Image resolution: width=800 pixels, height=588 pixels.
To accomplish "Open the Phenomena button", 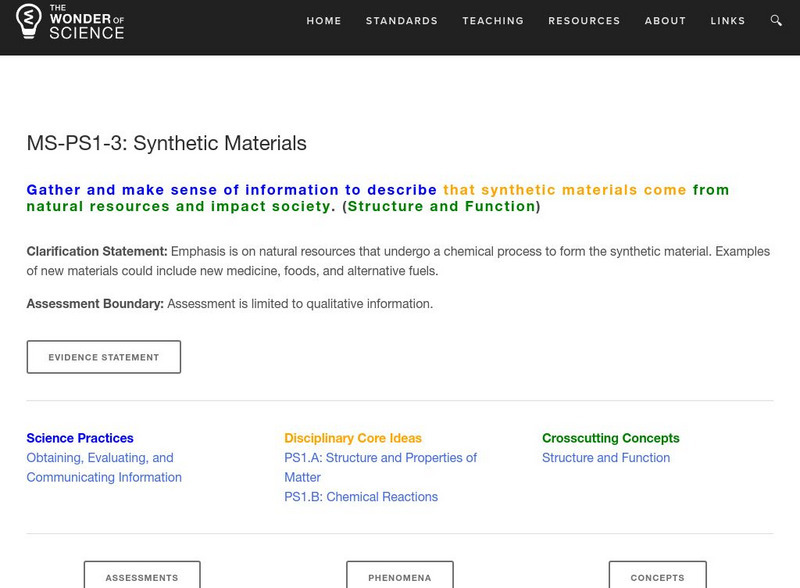I will click(400, 577).
